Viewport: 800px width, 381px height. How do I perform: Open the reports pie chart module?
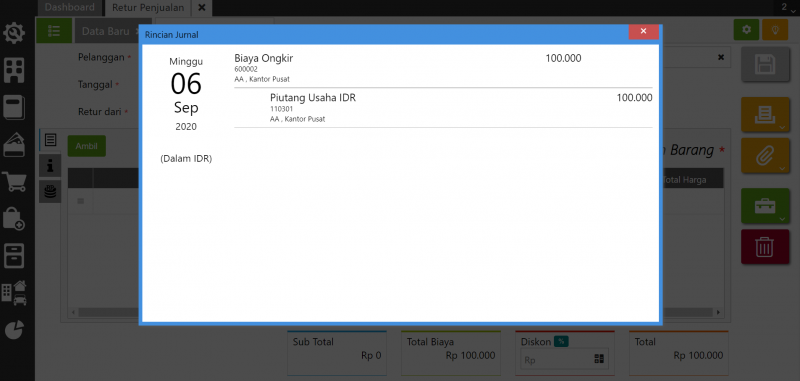point(14,330)
